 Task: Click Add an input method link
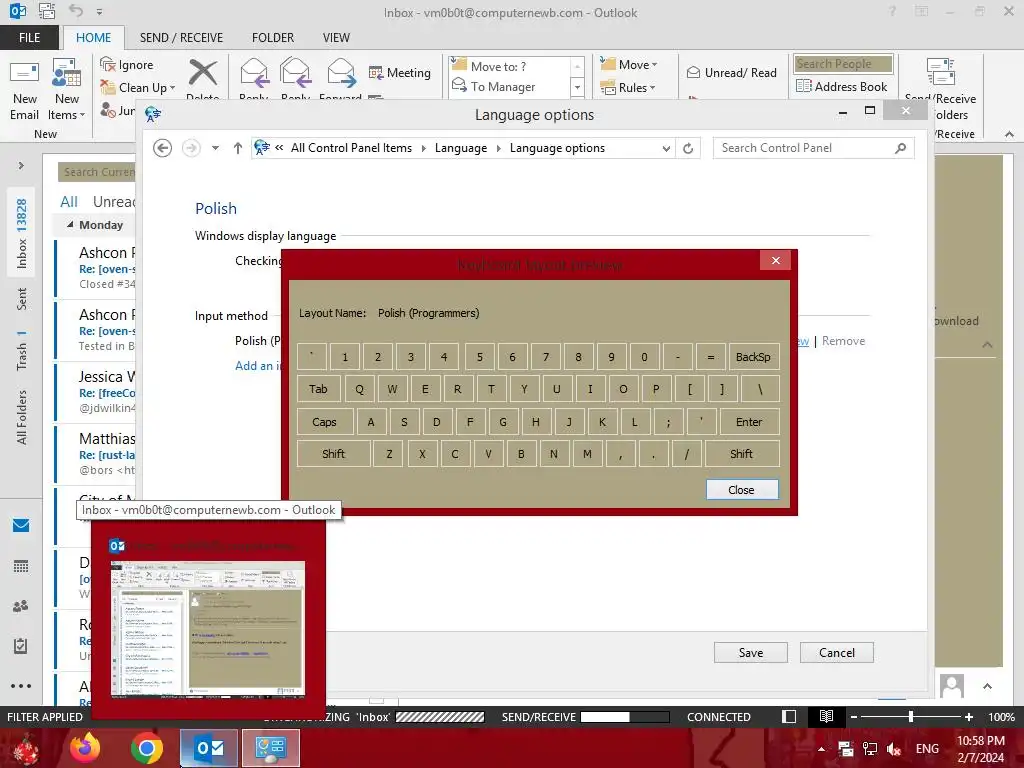pos(257,366)
